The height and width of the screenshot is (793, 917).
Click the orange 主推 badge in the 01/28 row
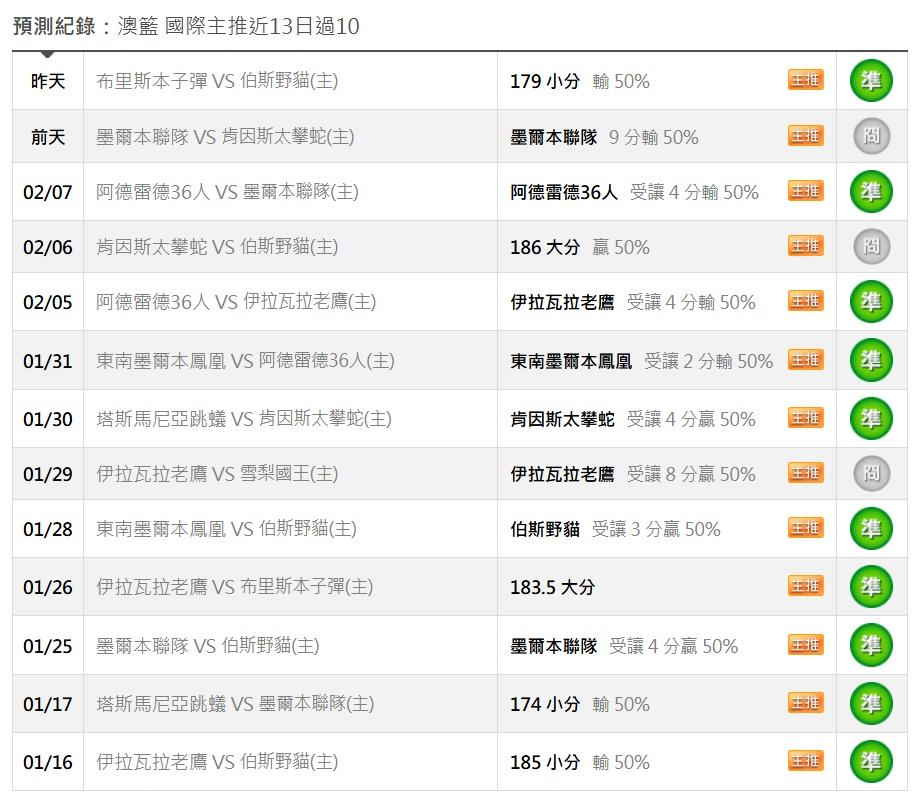pos(806,527)
